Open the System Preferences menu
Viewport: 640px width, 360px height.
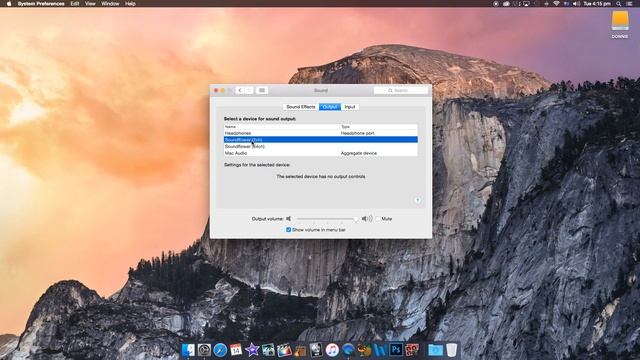[x=41, y=4]
